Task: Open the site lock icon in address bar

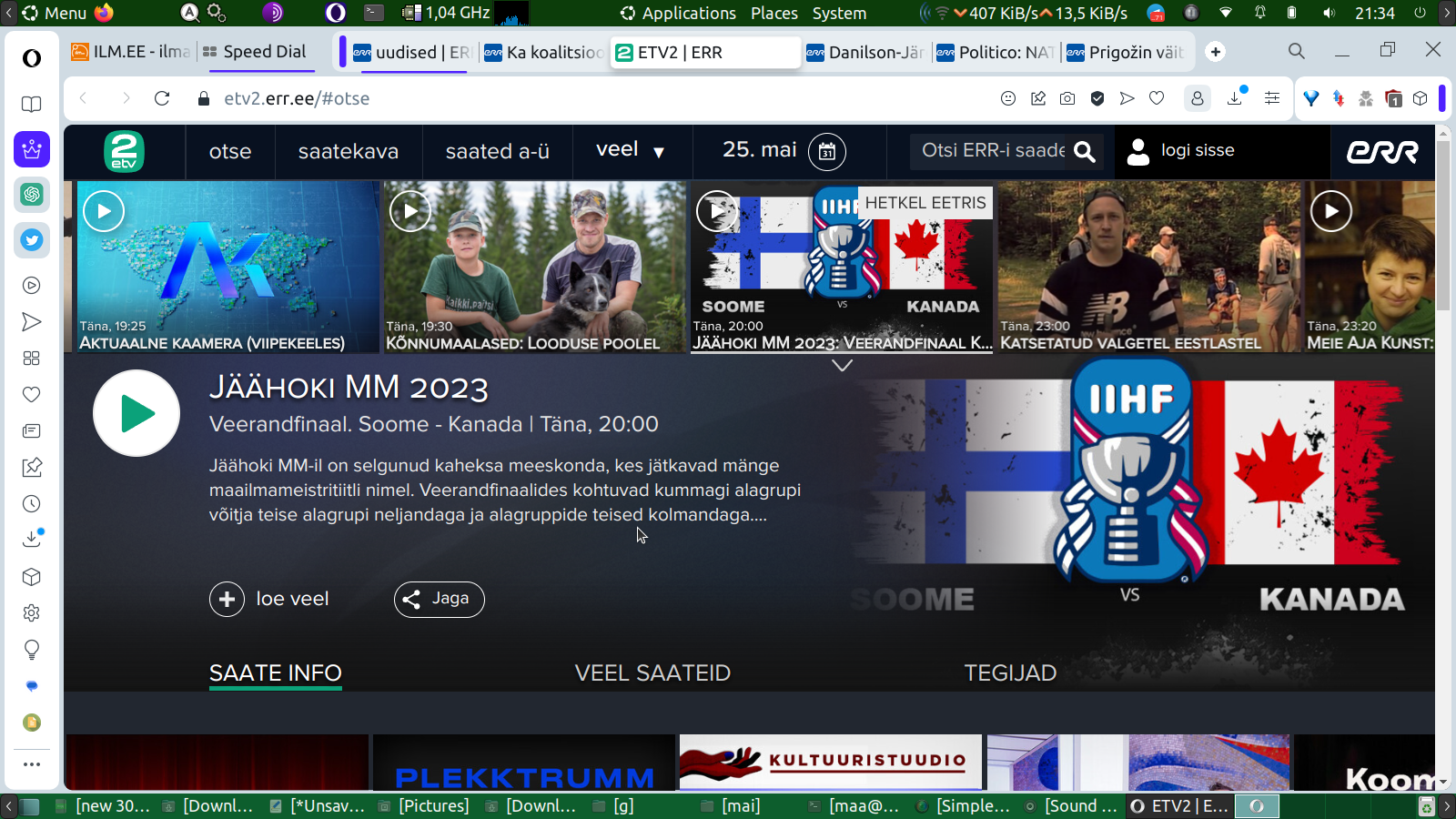Action: (x=204, y=98)
